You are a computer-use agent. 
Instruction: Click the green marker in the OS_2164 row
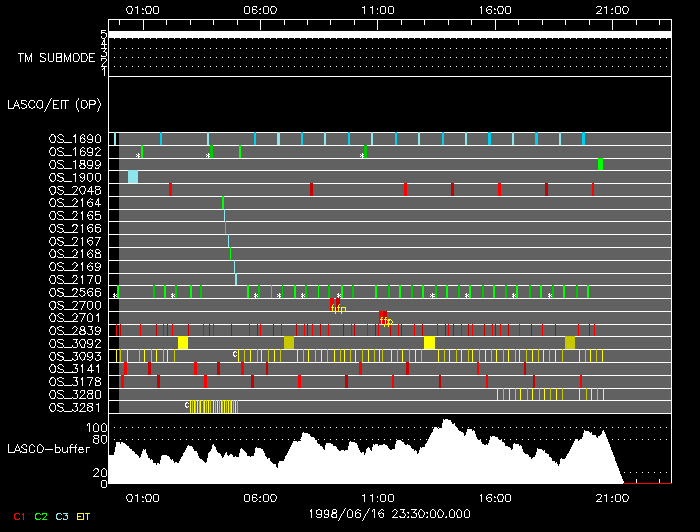(x=223, y=203)
